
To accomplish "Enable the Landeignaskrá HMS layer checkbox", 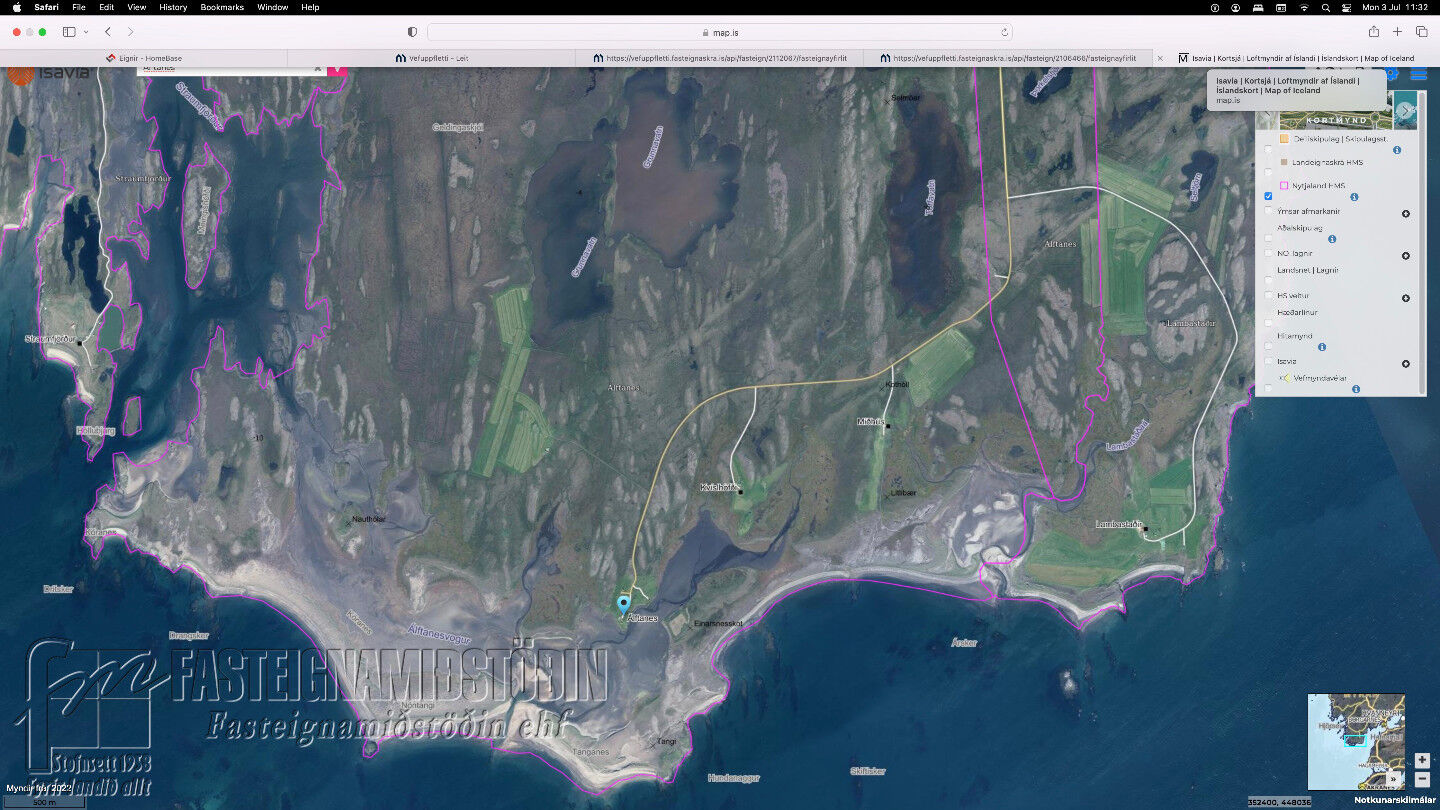I will coord(1268,172).
